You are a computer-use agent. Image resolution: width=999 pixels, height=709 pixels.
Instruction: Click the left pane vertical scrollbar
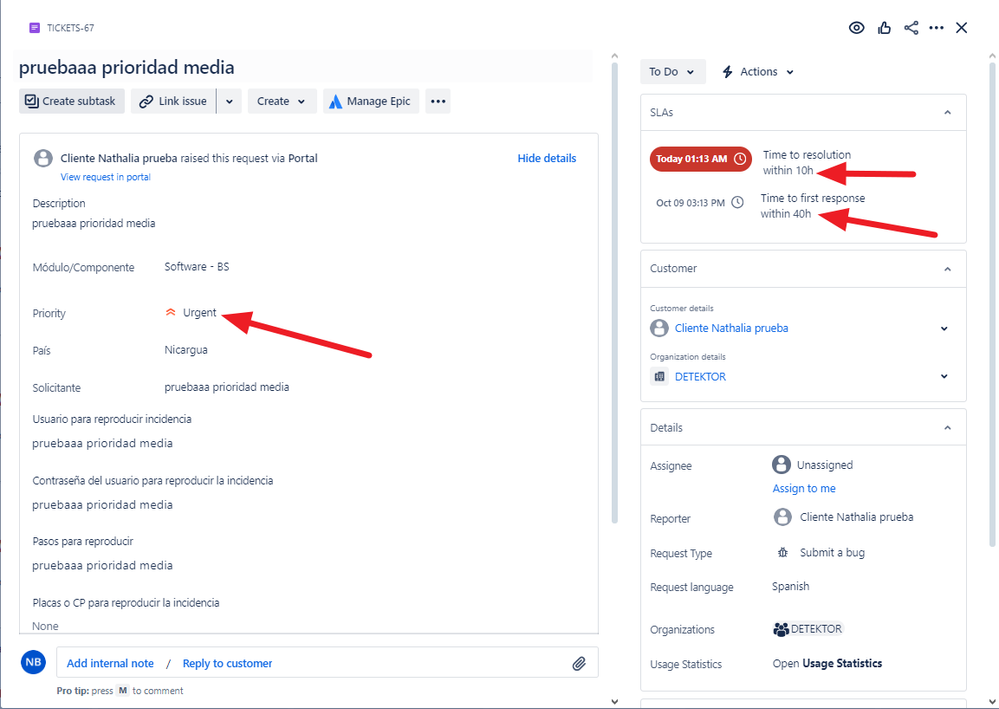click(x=614, y=294)
